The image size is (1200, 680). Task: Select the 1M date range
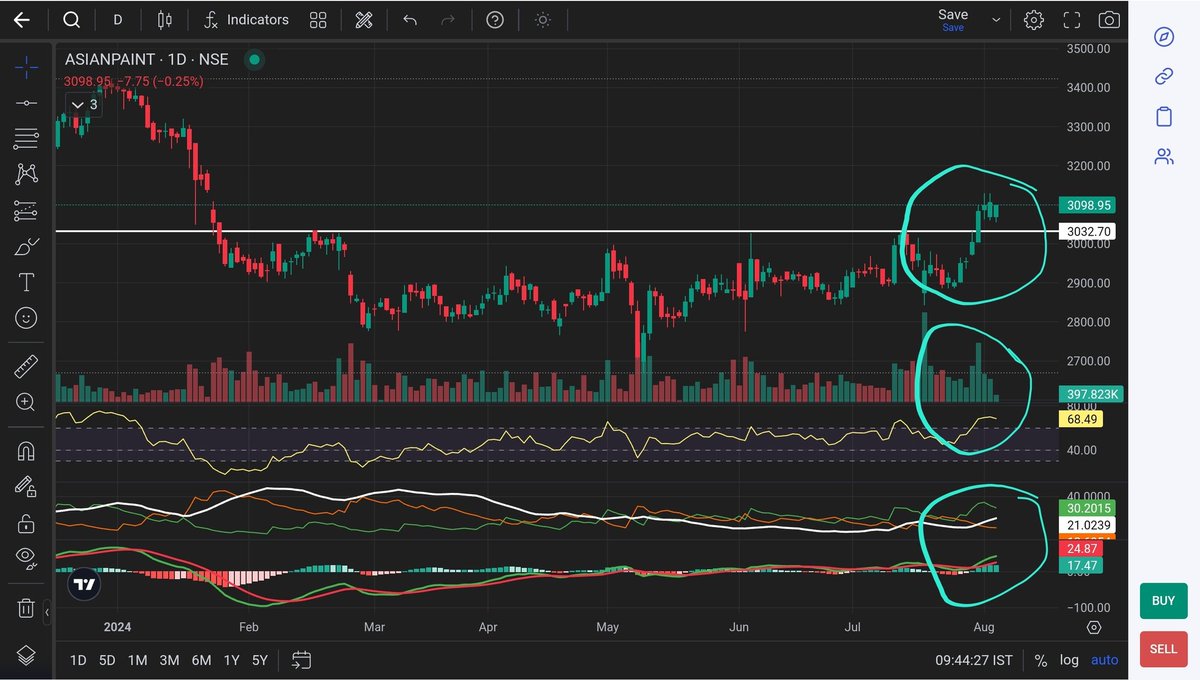[138, 661]
